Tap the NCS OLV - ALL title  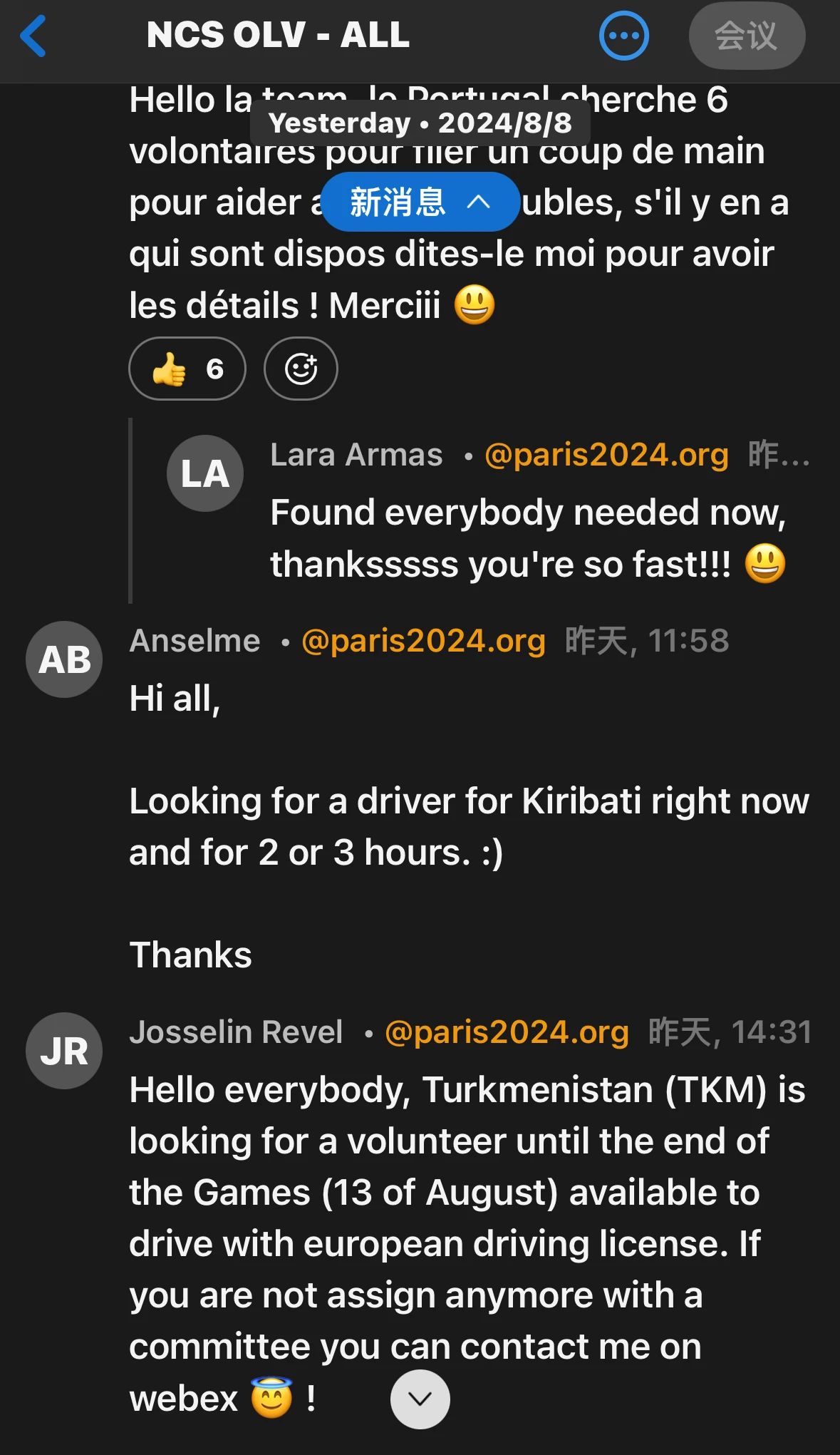click(278, 35)
